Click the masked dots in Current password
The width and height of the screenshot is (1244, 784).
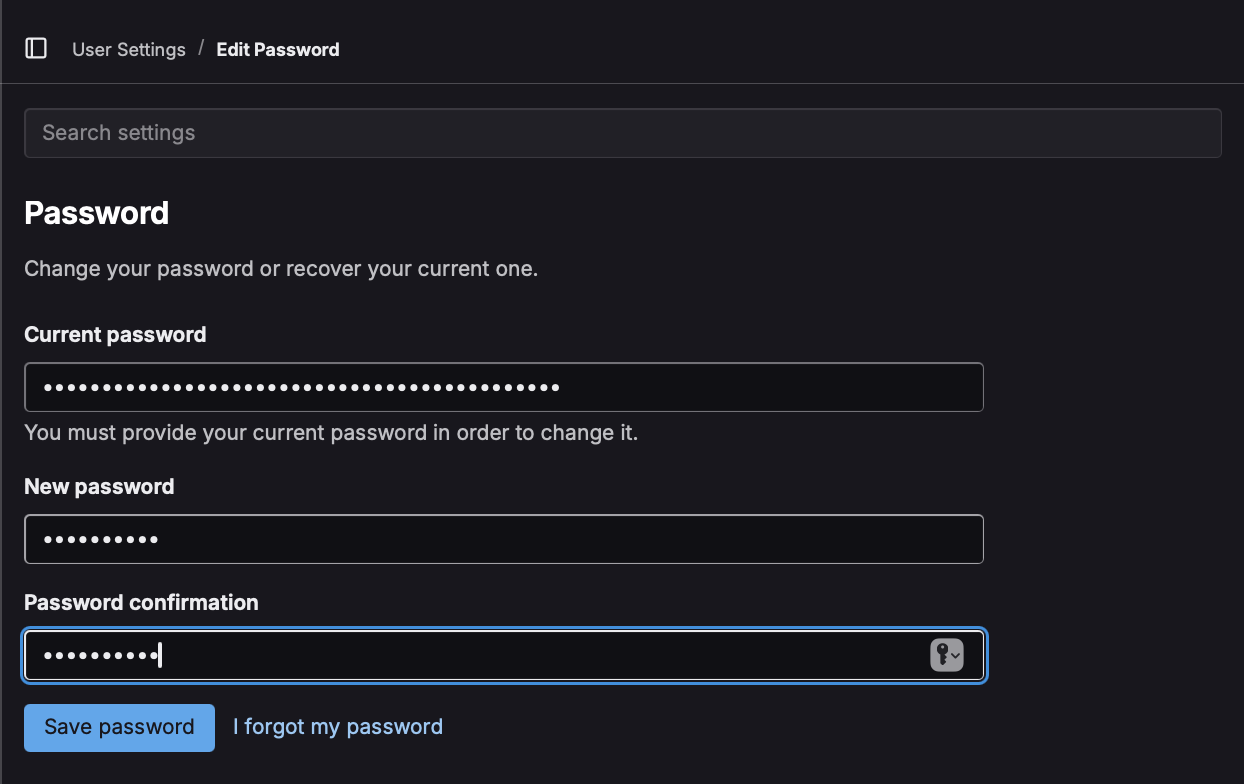(x=301, y=388)
